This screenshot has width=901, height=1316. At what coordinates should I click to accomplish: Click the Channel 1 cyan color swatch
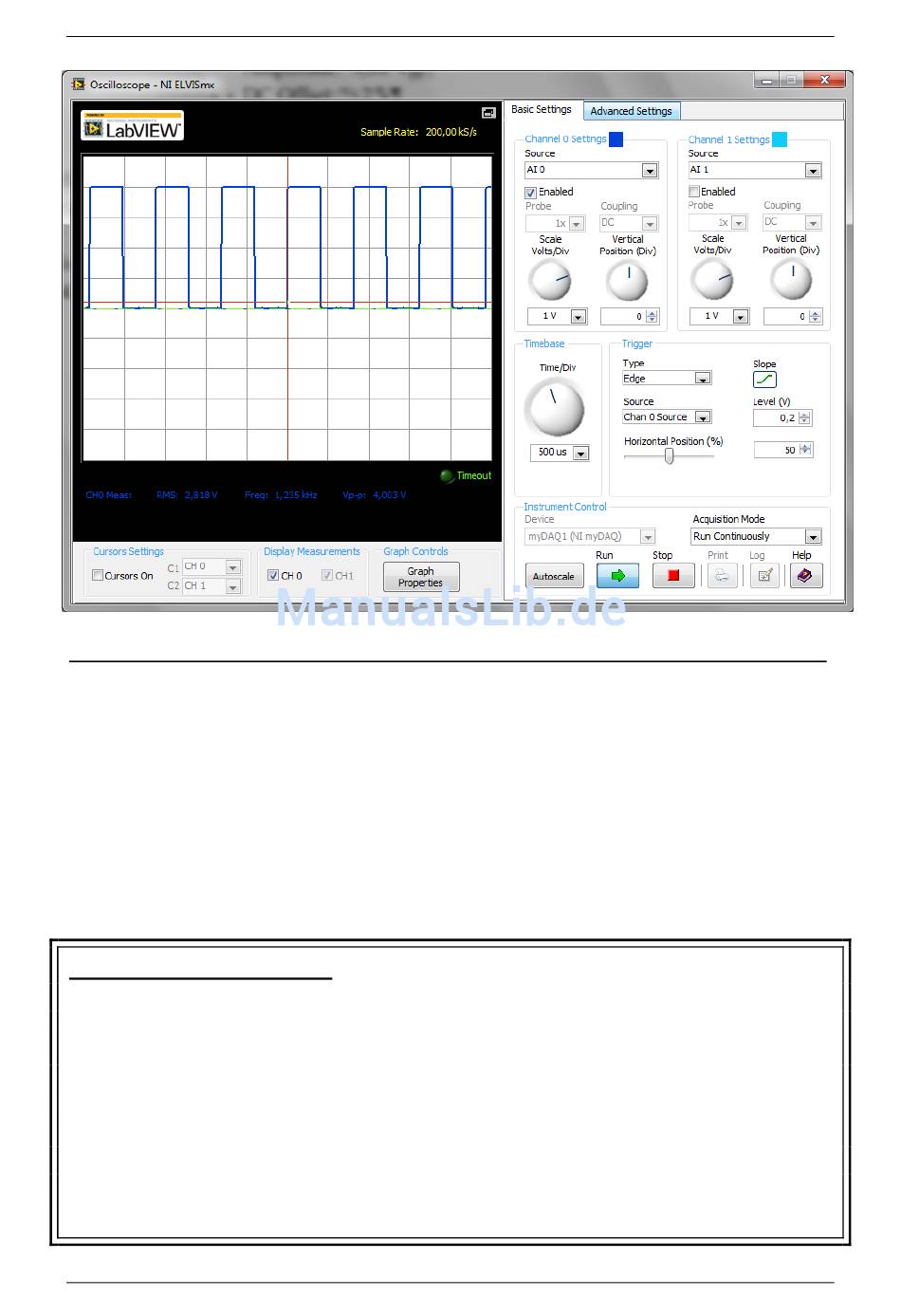[x=780, y=139]
